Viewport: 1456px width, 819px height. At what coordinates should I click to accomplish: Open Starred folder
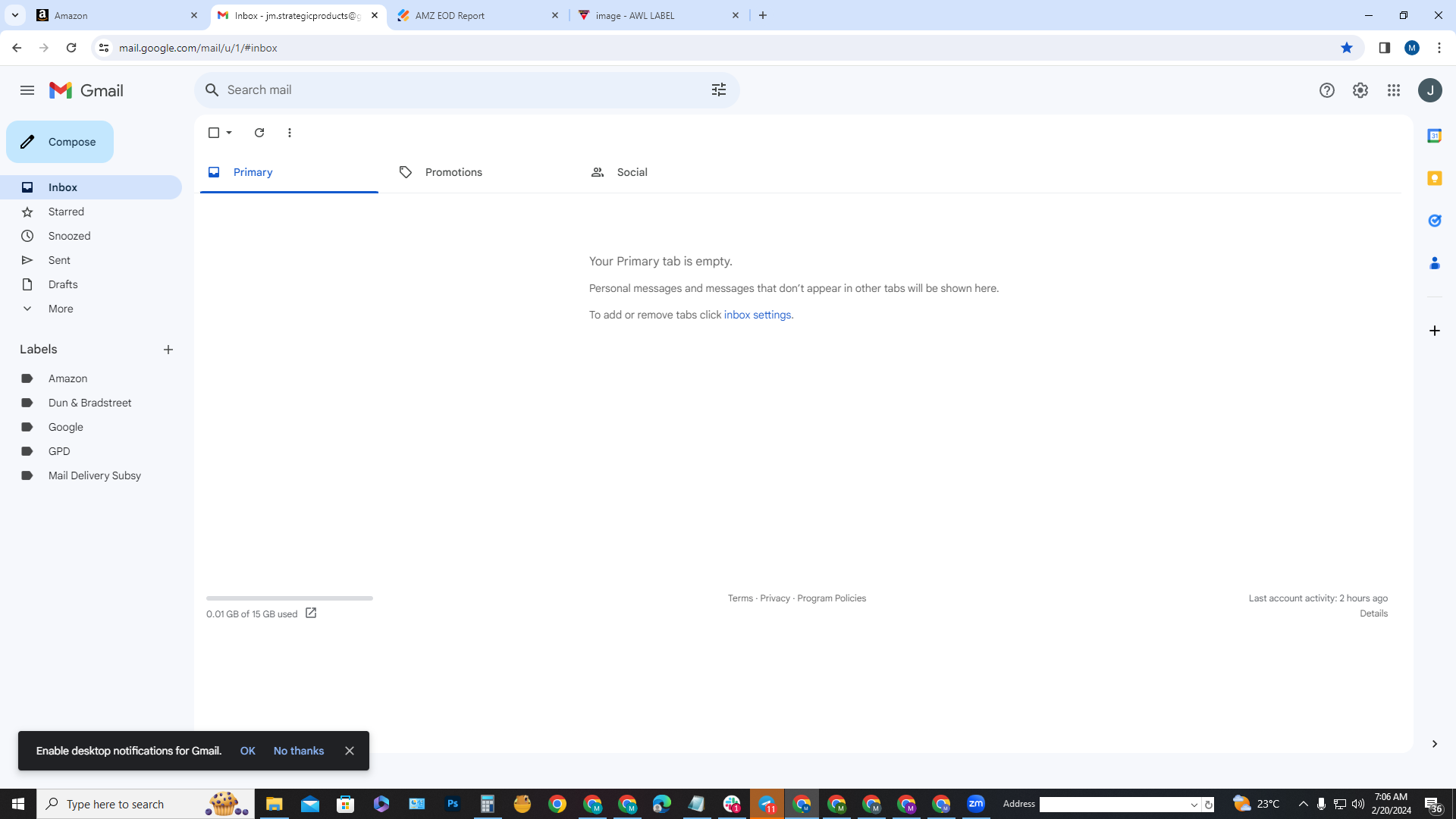91,212
